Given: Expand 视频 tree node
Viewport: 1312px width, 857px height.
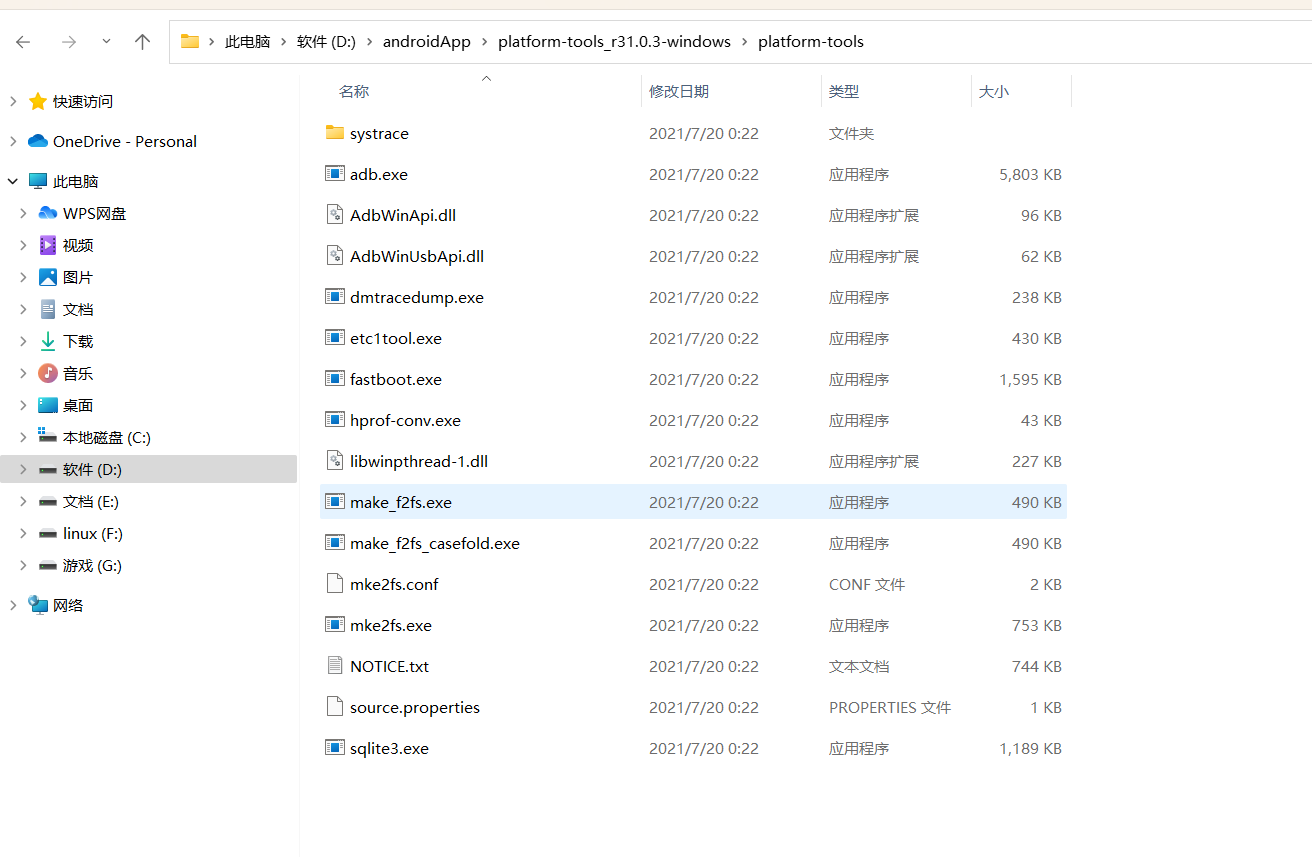Looking at the screenshot, I should pyautogui.click(x=23, y=245).
